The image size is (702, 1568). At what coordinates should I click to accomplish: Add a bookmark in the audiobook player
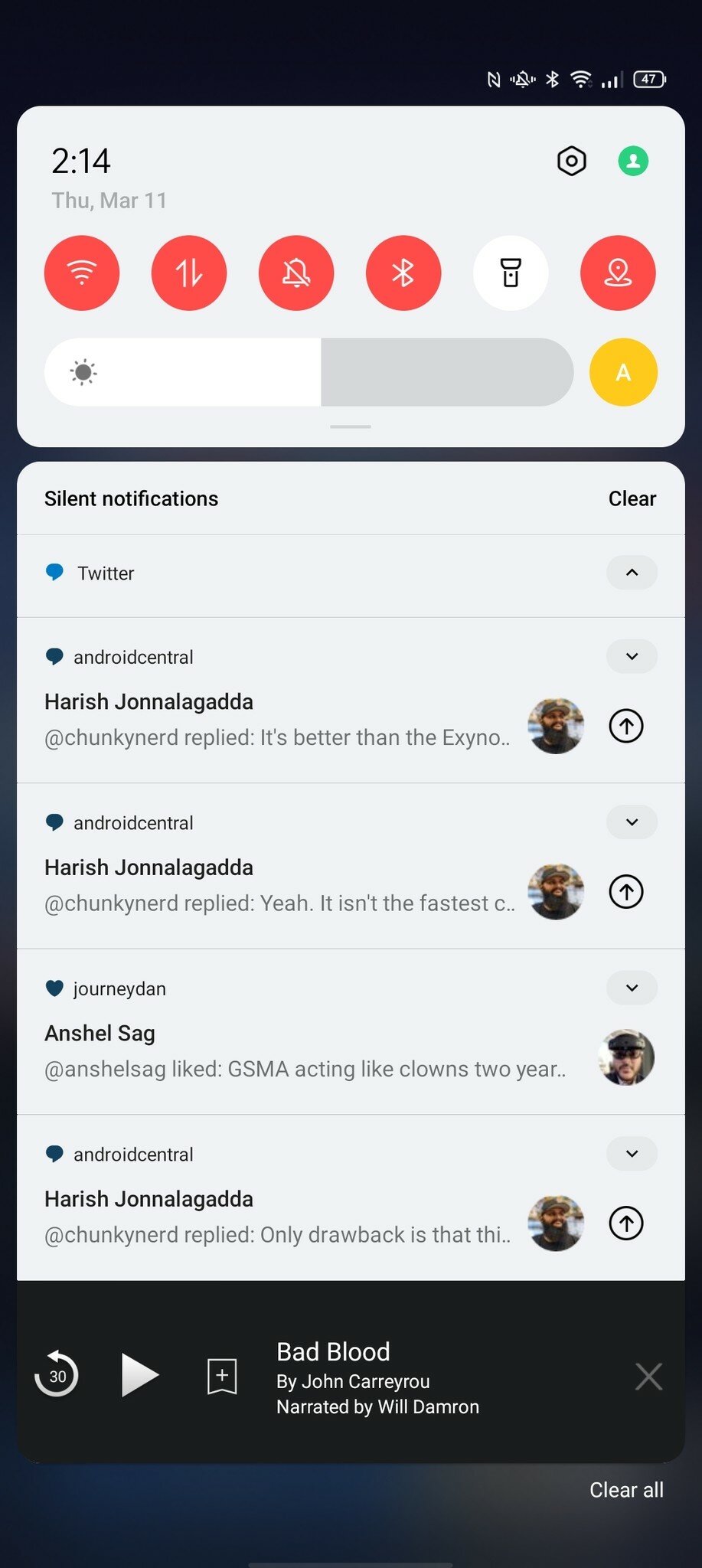(222, 1376)
